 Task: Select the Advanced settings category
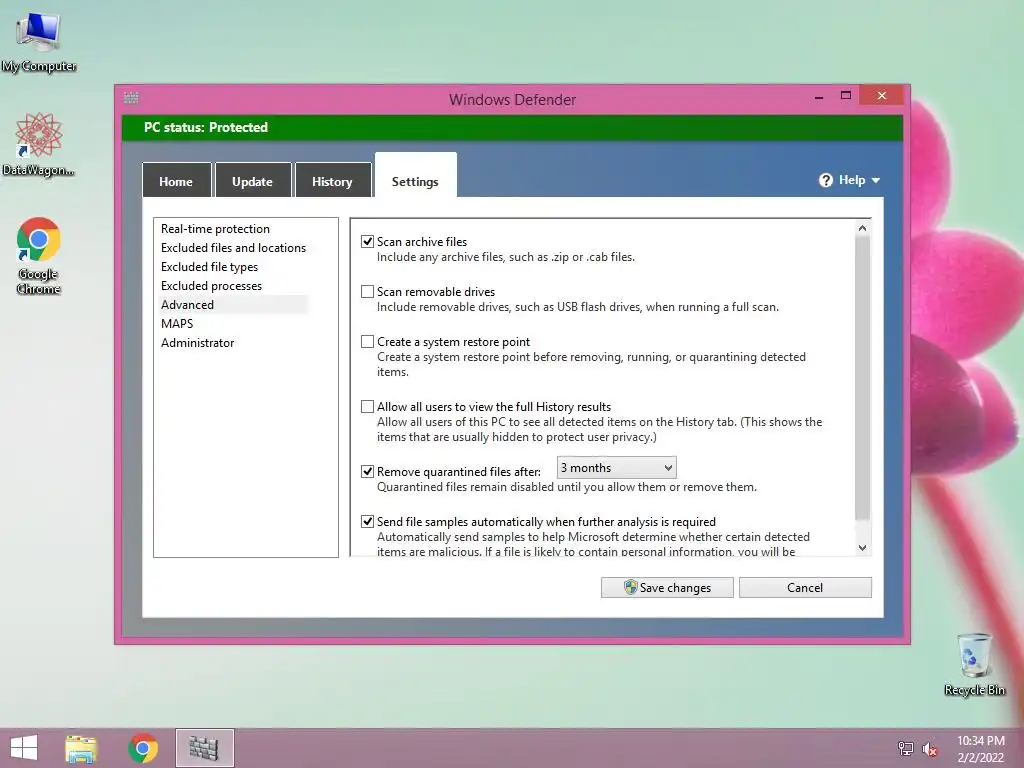(233, 304)
